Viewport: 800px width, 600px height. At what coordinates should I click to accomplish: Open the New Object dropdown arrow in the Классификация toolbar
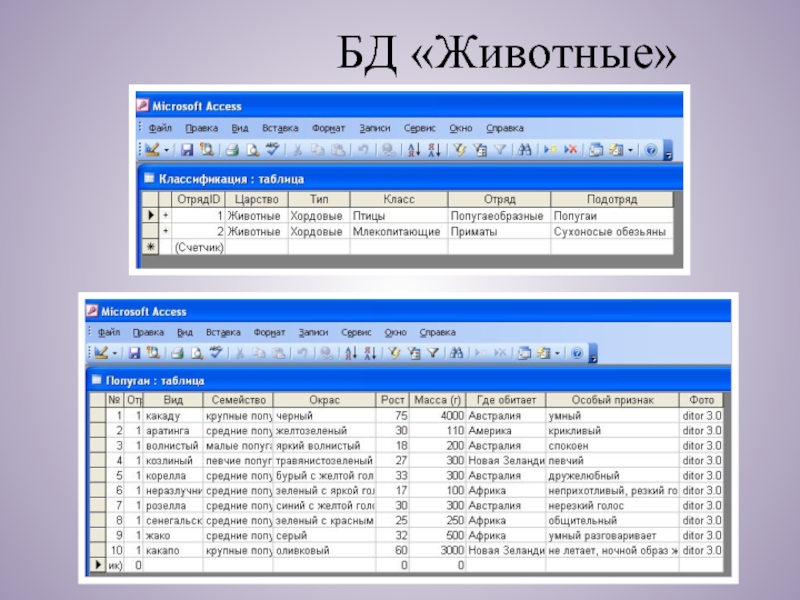(x=631, y=150)
